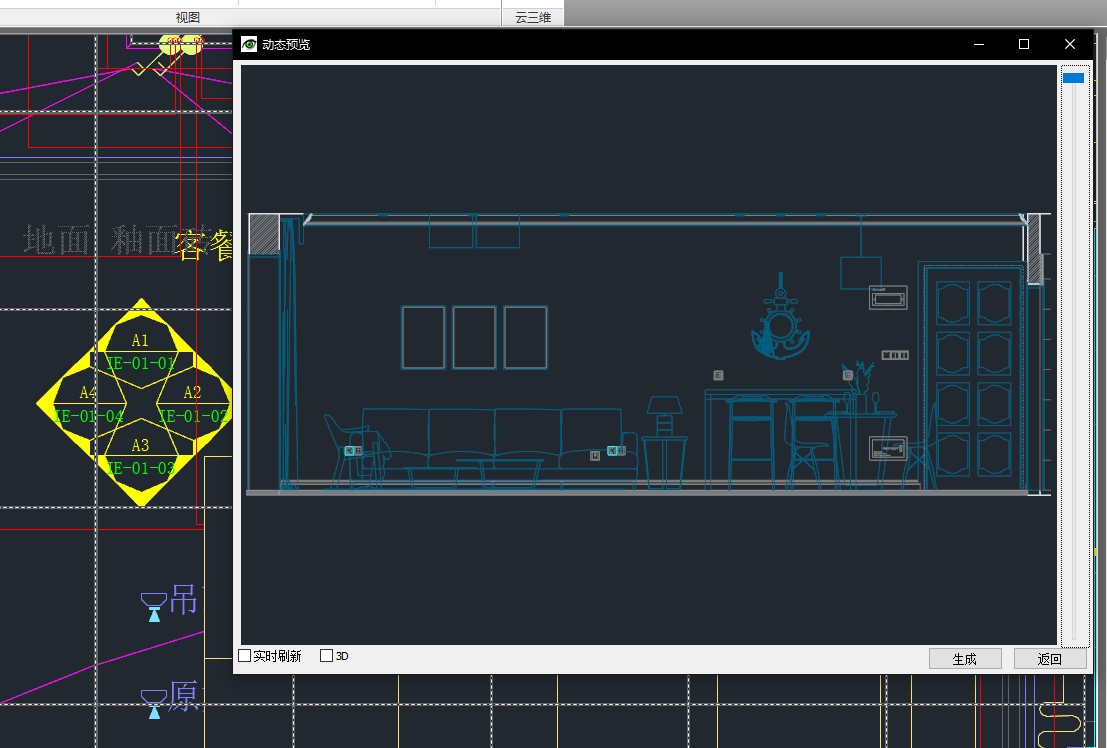Click the anchor wall decoration in the preview
1107x748 pixels.
(780, 317)
